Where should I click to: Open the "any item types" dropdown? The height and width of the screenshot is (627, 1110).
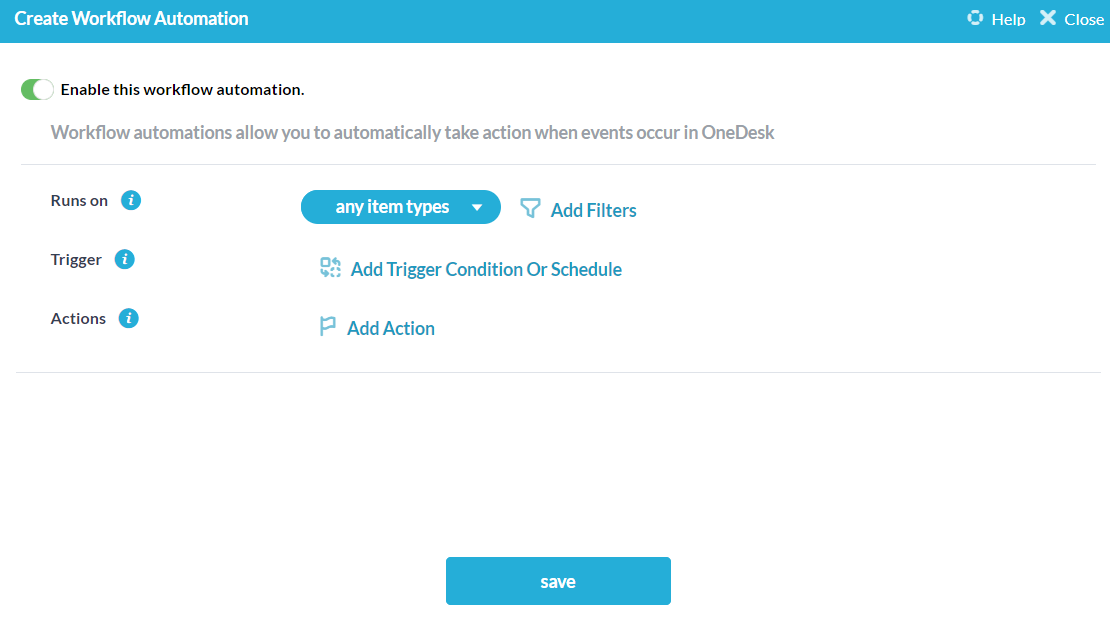[x=400, y=207]
